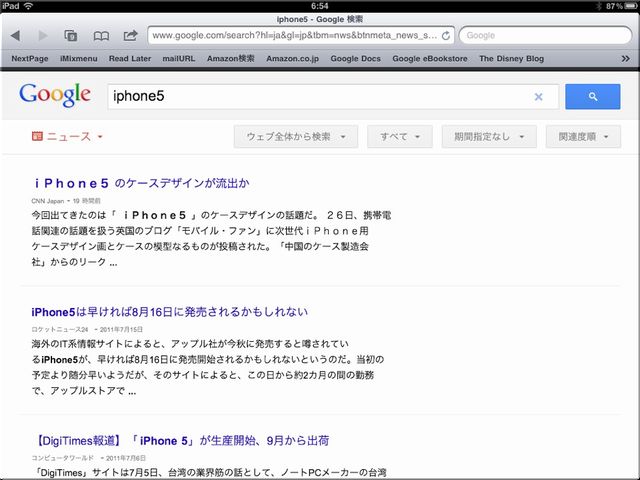
Task: Tap the 6:54 clock in status bar
Action: coord(320,6)
